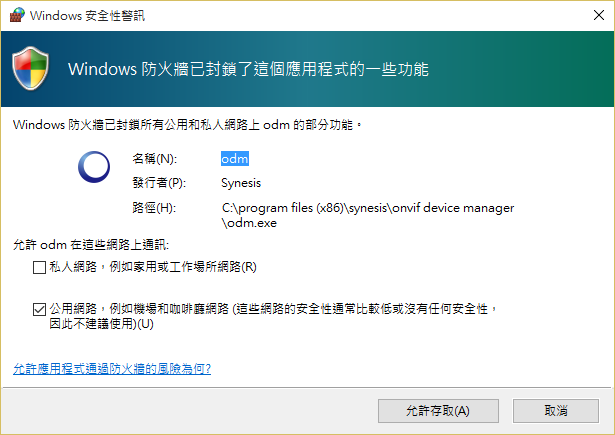The width and height of the screenshot is (615, 435).
Task: Click the 發行者(P): label
Action: tap(159, 183)
